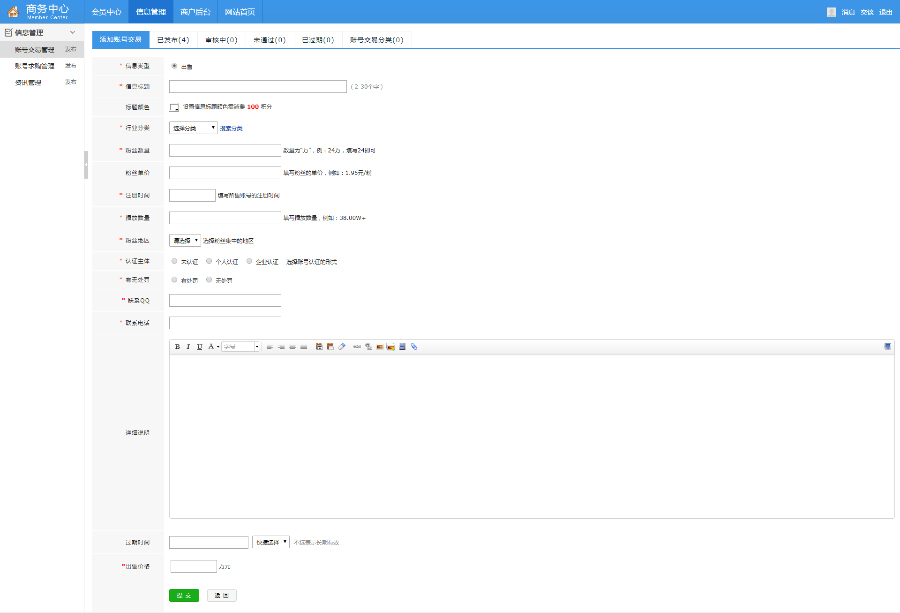The width and height of the screenshot is (900, 613).
Task: Select the 企业认证 radio button
Action: (x=249, y=261)
